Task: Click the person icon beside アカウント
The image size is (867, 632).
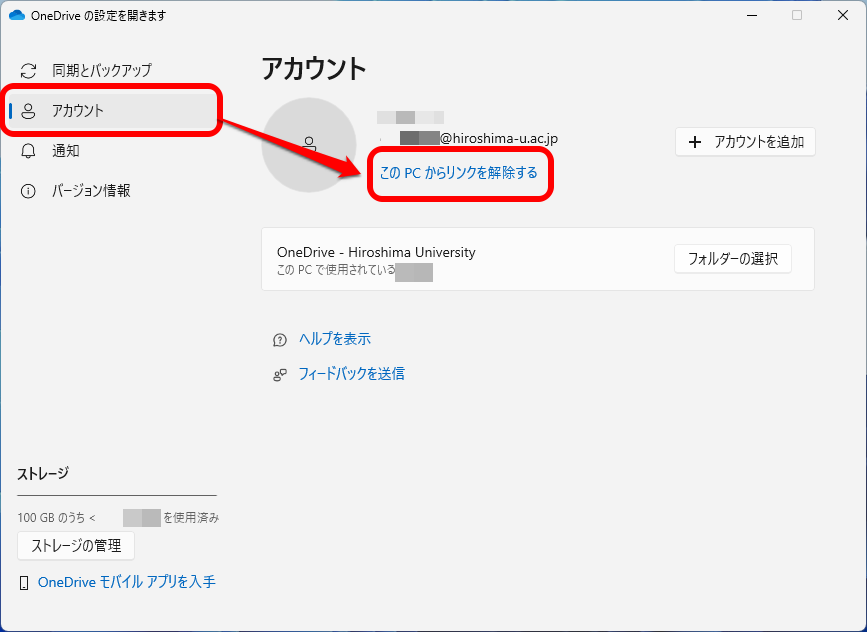Action: (x=28, y=111)
